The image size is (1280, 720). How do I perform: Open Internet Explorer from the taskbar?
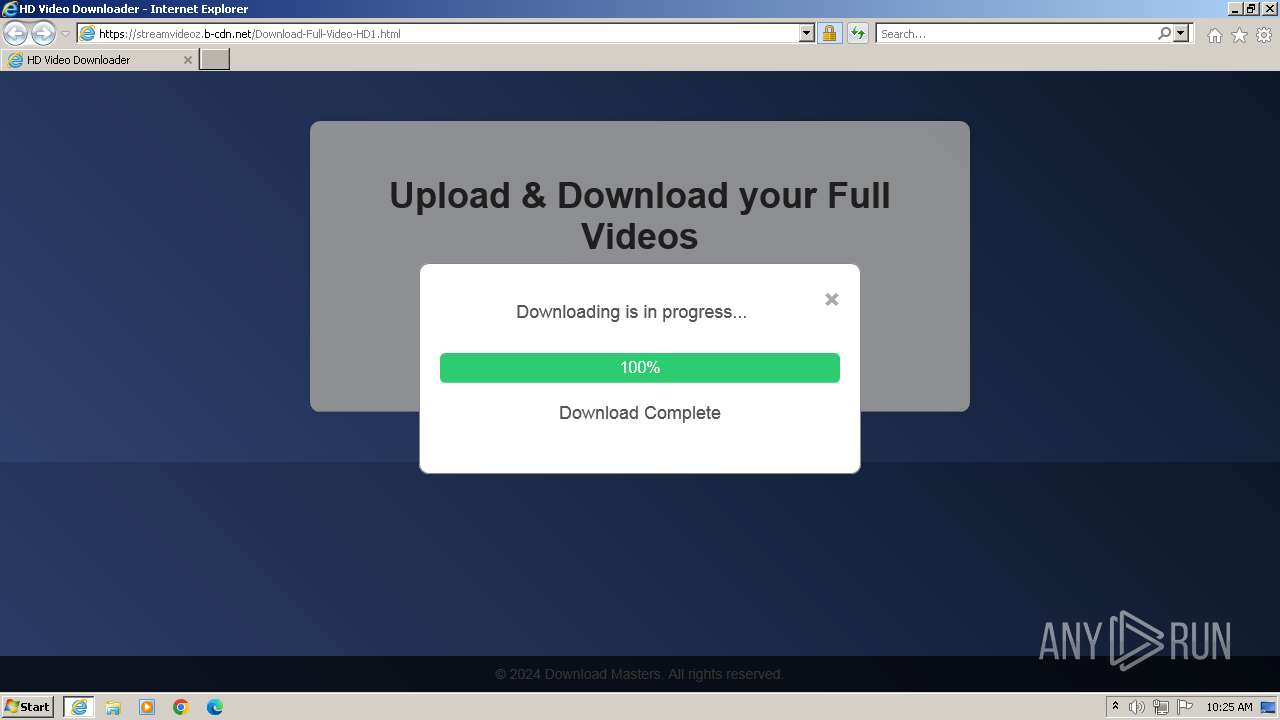coord(79,706)
